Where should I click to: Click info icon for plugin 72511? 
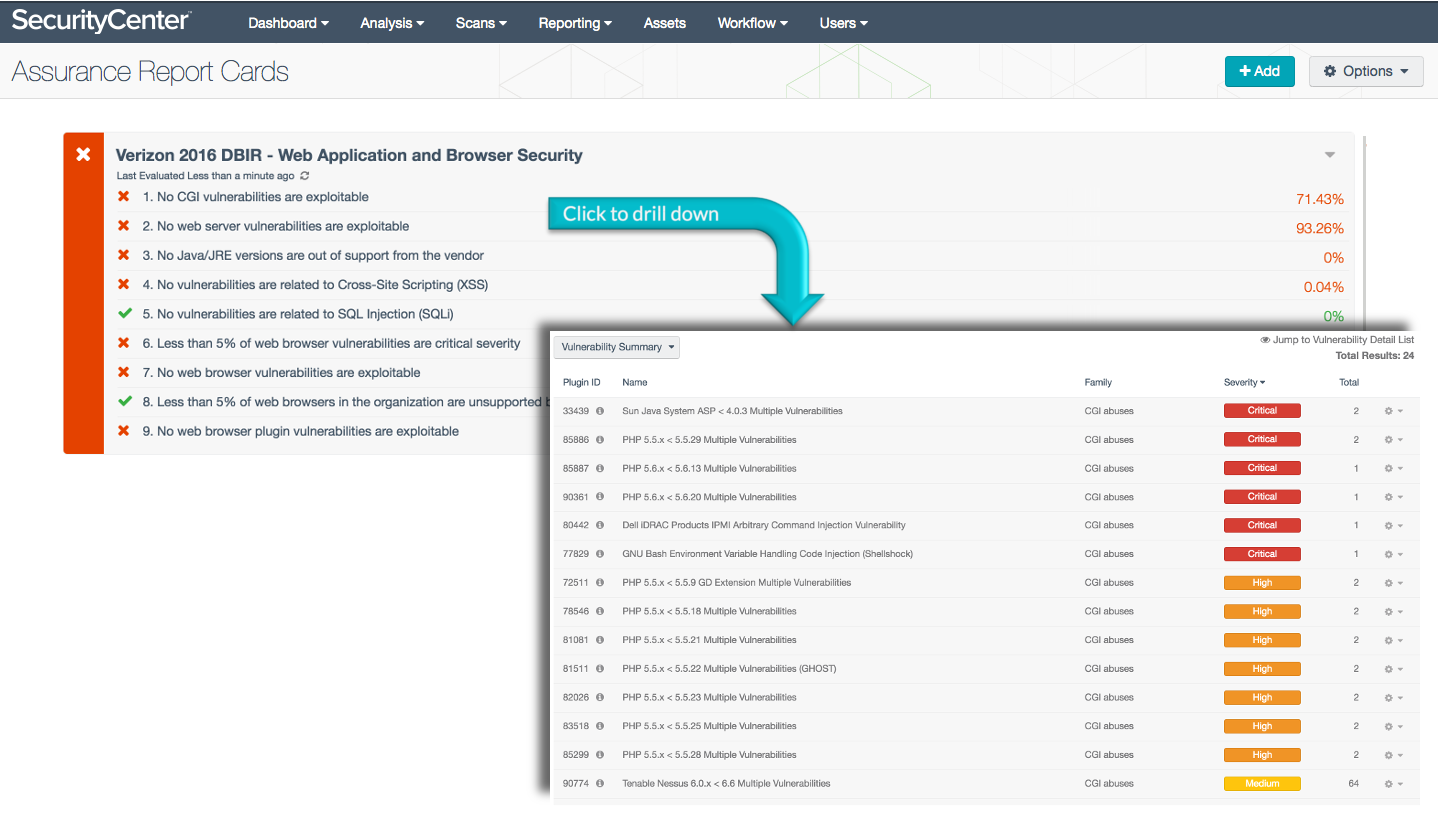(600, 583)
